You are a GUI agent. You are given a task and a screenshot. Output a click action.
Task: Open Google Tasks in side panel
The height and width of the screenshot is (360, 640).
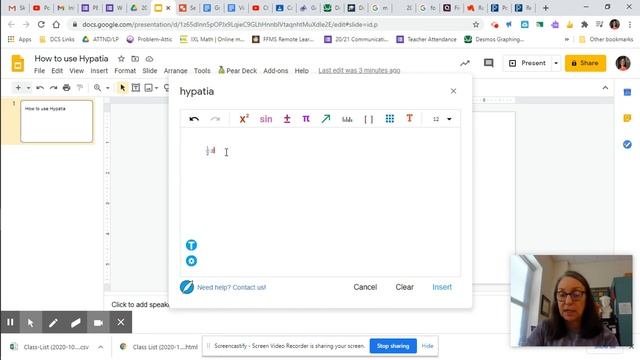click(627, 144)
